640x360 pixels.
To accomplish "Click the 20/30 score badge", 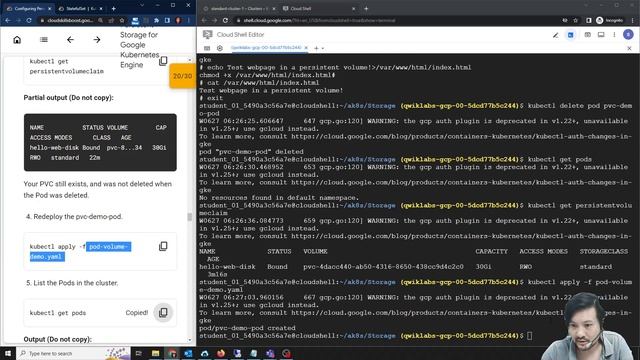I will point(182,76).
